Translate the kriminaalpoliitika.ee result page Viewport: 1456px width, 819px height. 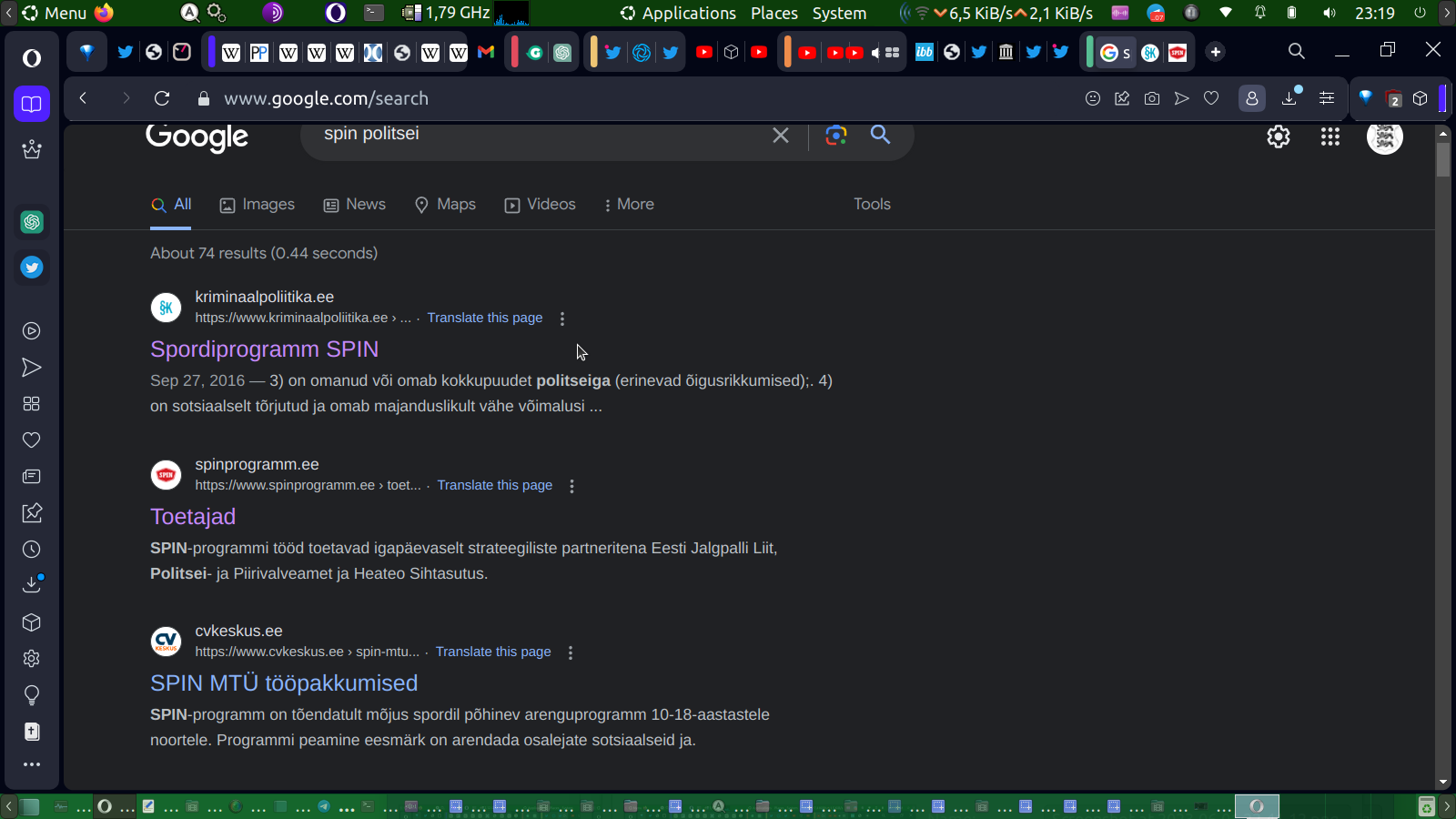tap(485, 318)
